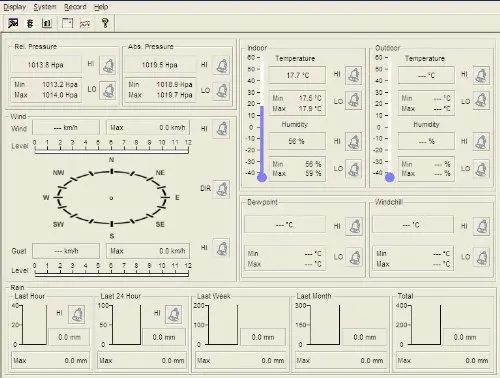The image size is (500, 378).
Task: Open the Record menu
Action: pyautogui.click(x=75, y=7)
